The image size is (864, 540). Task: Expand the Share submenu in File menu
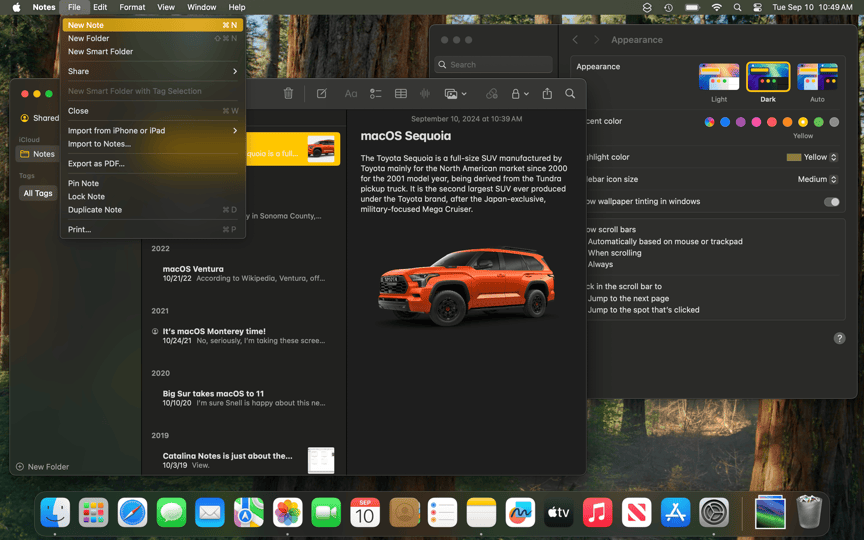pos(153,71)
